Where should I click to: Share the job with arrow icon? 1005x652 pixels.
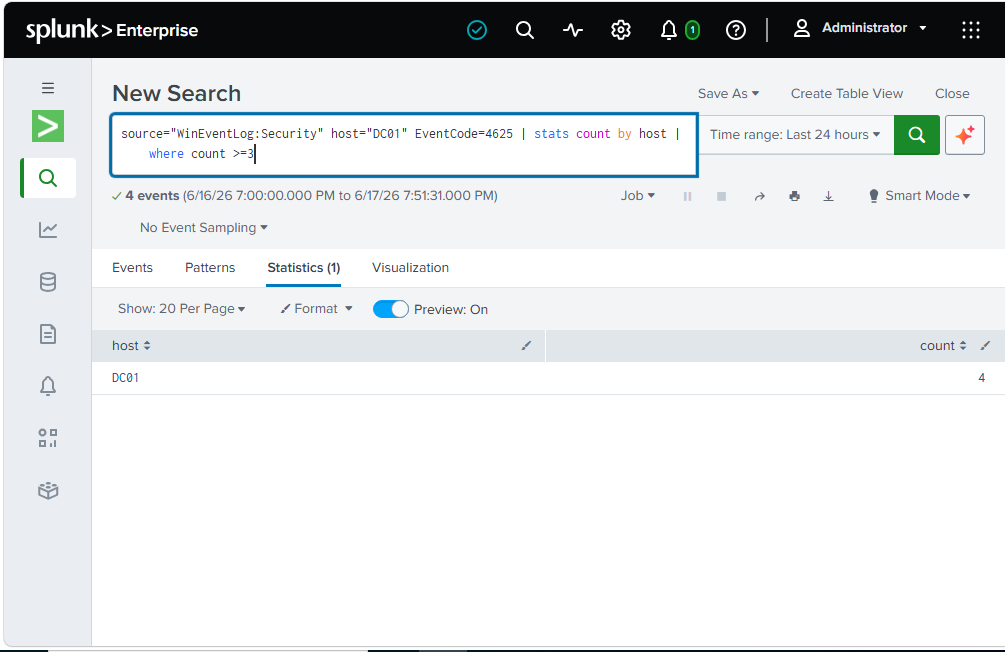(760, 196)
